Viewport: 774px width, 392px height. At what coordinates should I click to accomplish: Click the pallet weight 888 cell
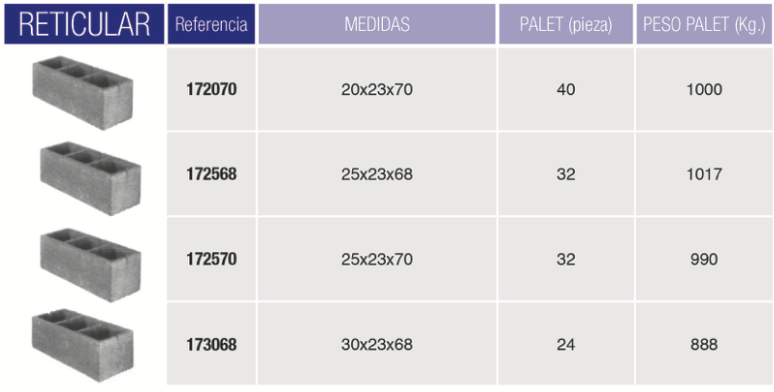coord(704,344)
